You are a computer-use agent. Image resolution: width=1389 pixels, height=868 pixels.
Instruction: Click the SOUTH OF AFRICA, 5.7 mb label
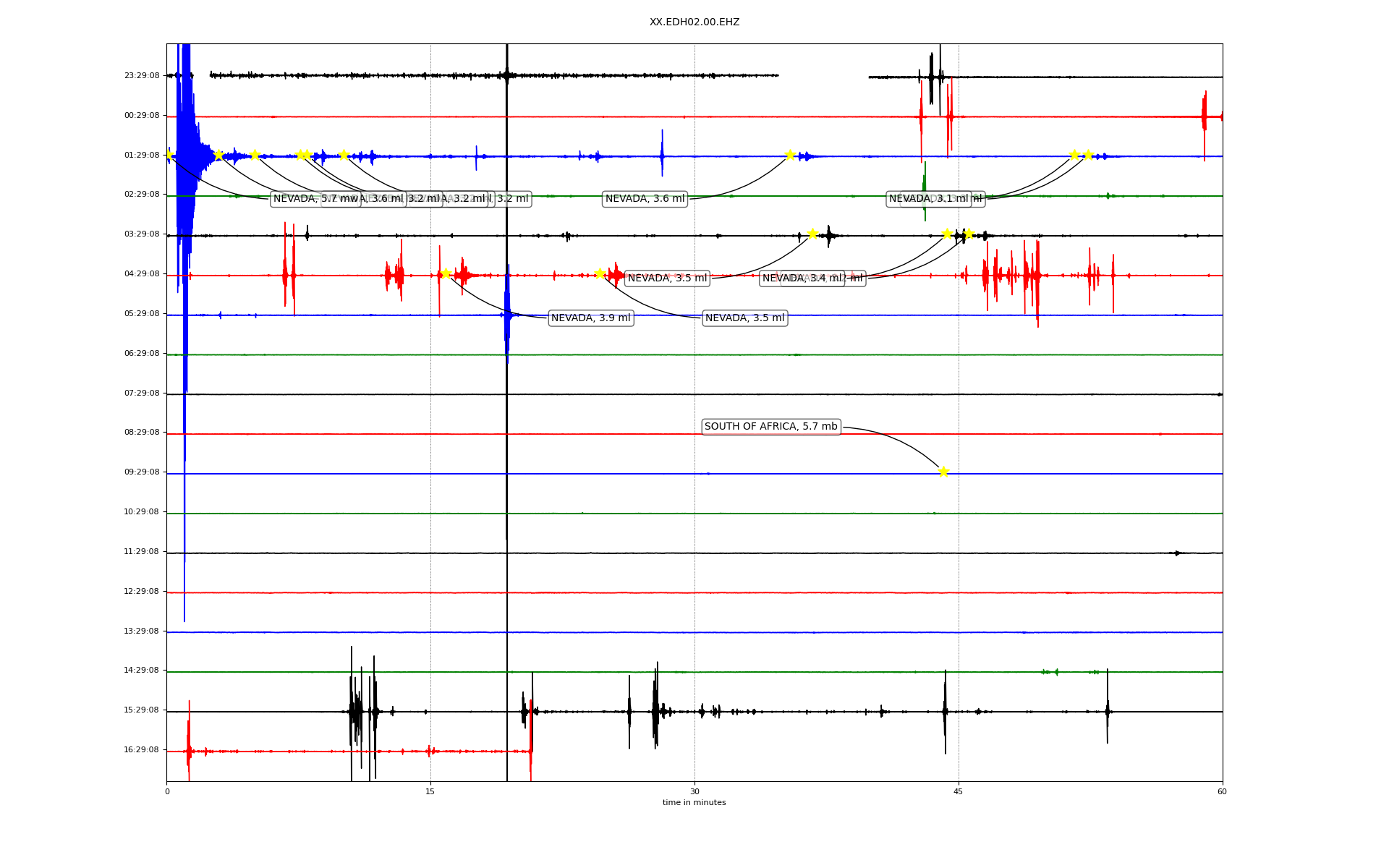click(x=770, y=427)
